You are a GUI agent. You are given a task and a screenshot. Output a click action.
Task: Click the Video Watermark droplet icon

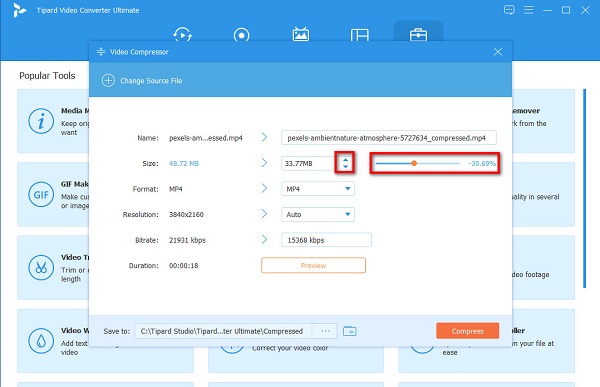coord(41,341)
